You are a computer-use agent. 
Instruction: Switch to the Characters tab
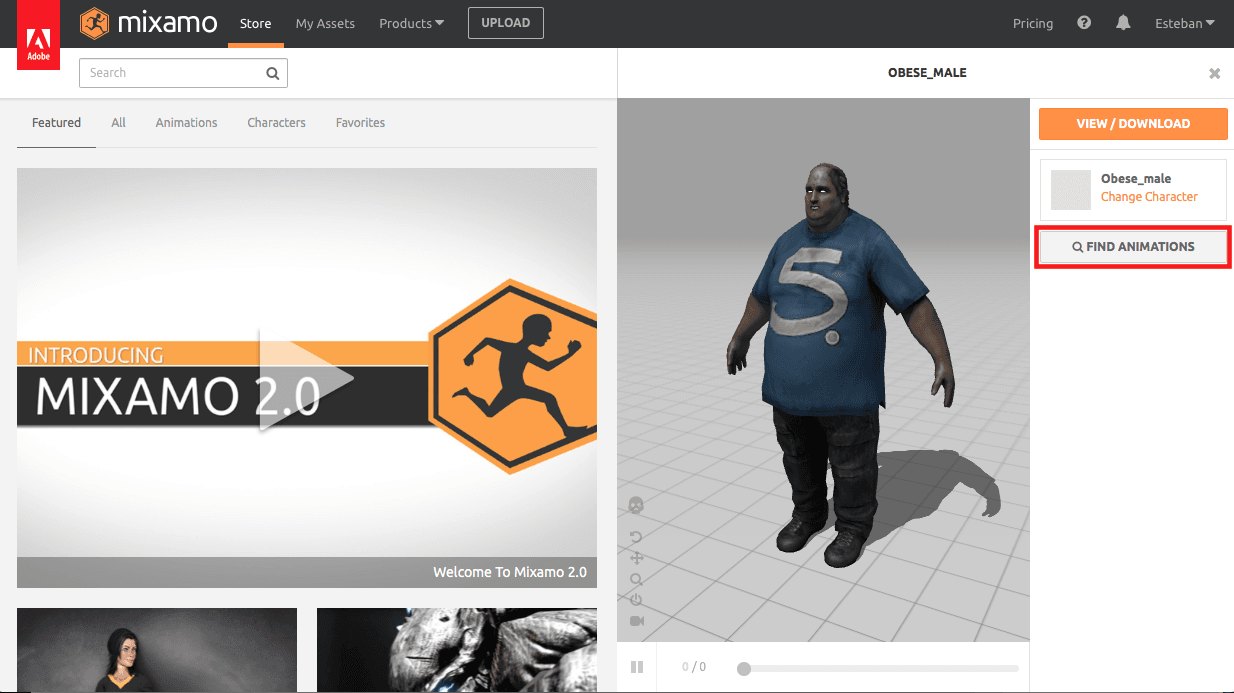point(276,122)
